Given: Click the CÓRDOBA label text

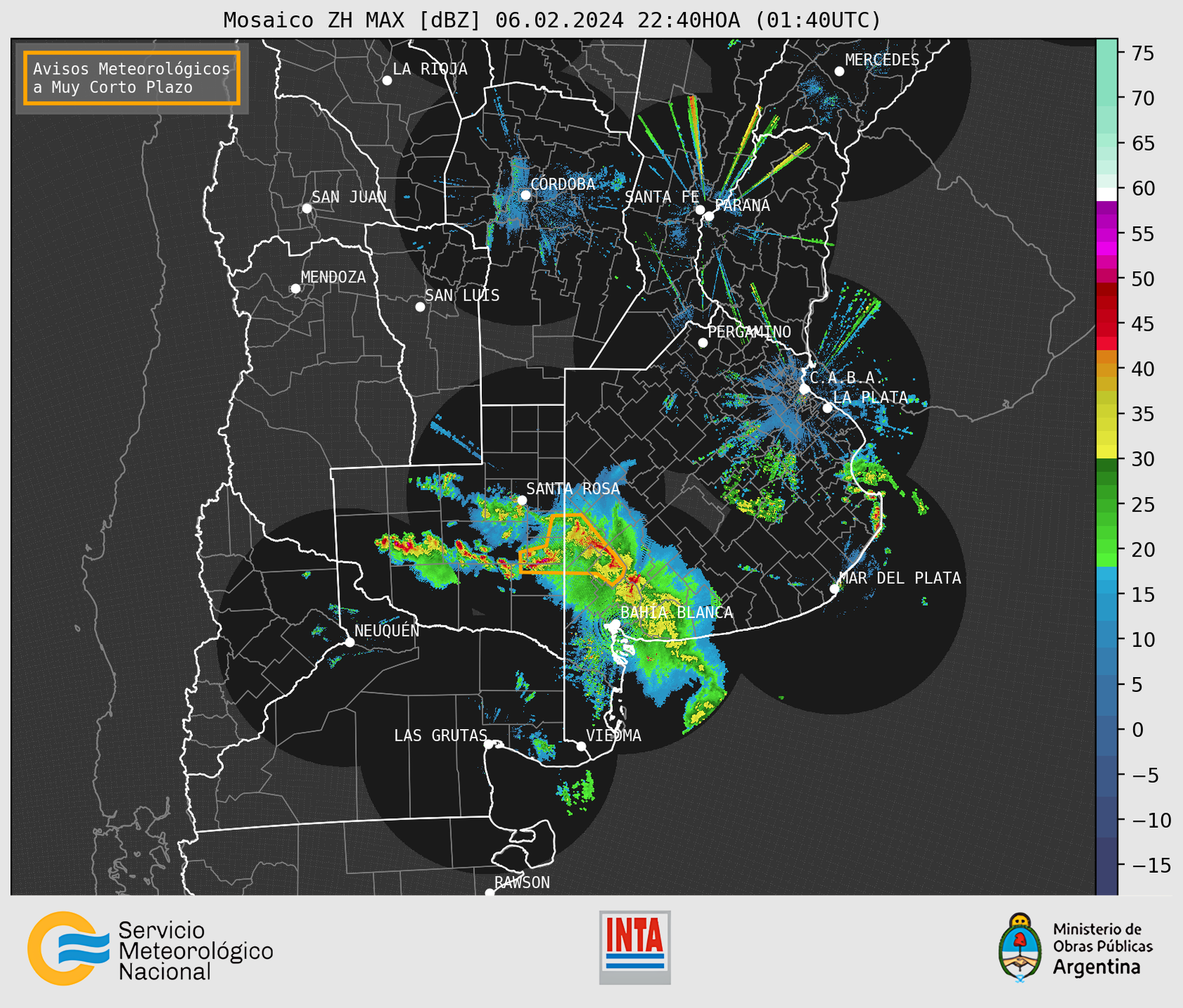Looking at the screenshot, I should (x=563, y=184).
